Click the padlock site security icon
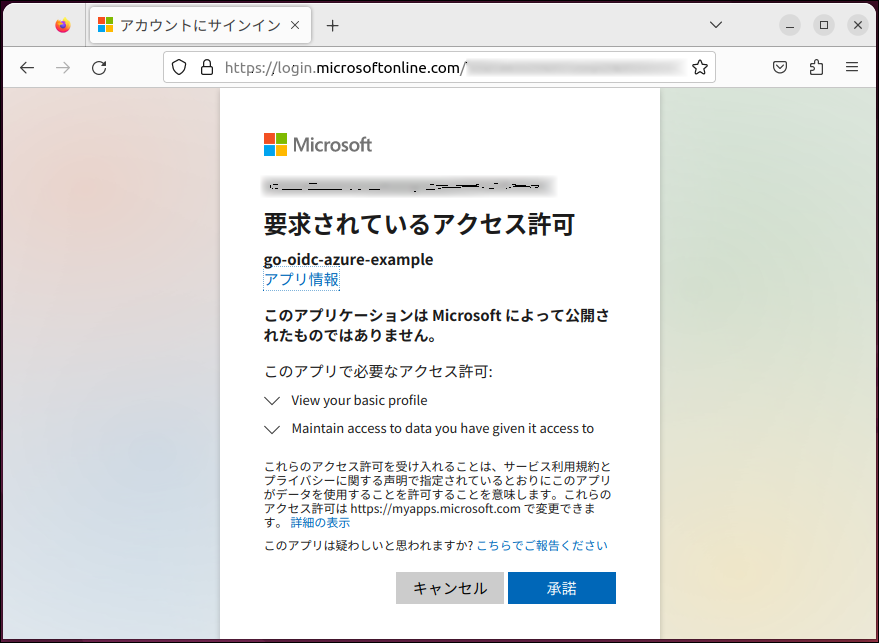 click(206, 67)
